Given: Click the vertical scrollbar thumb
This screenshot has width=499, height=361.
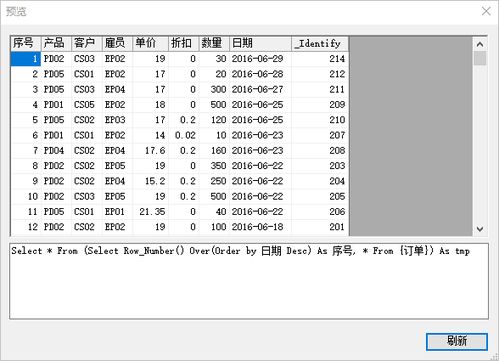Looking at the screenshot, I should click(x=480, y=58).
